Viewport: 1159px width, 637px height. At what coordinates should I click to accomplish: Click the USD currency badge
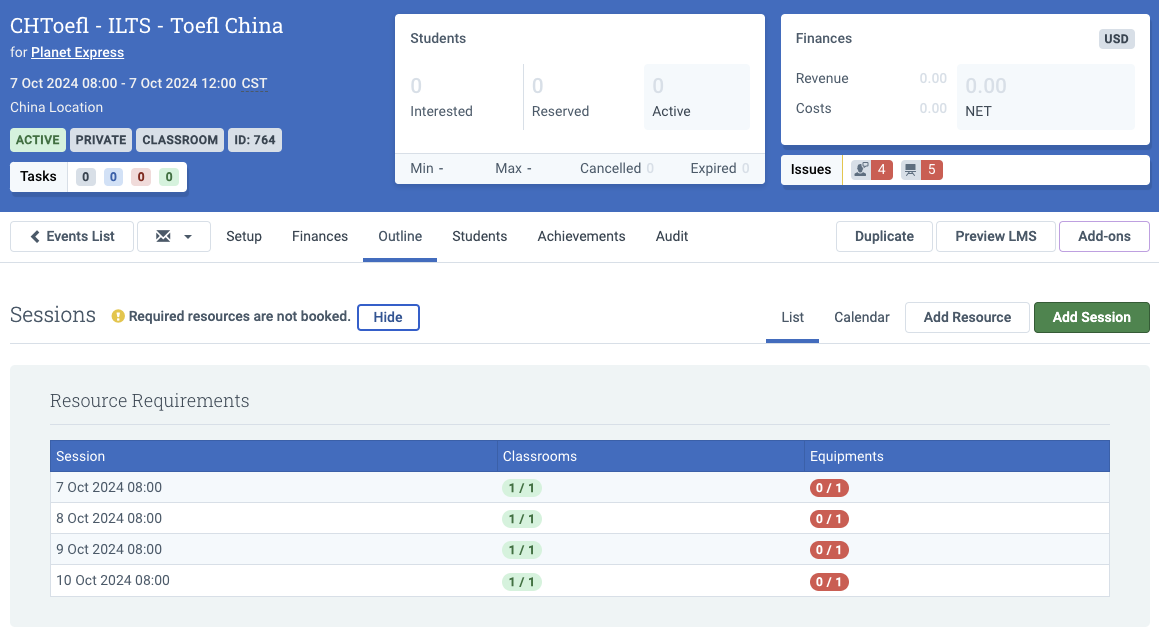(1116, 39)
